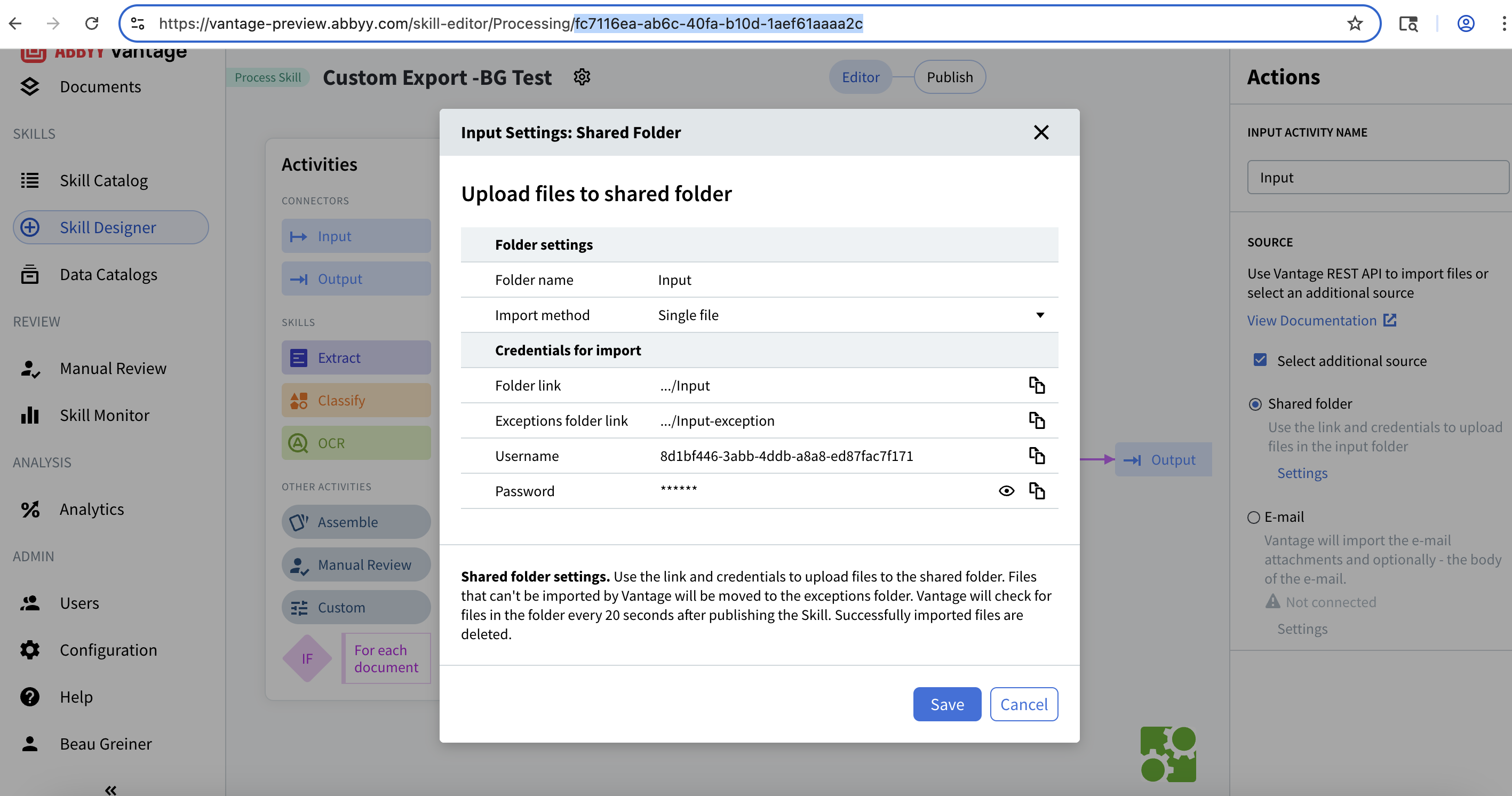The image size is (1512, 796).
Task: Reveal the hidden password
Action: 1006,491
